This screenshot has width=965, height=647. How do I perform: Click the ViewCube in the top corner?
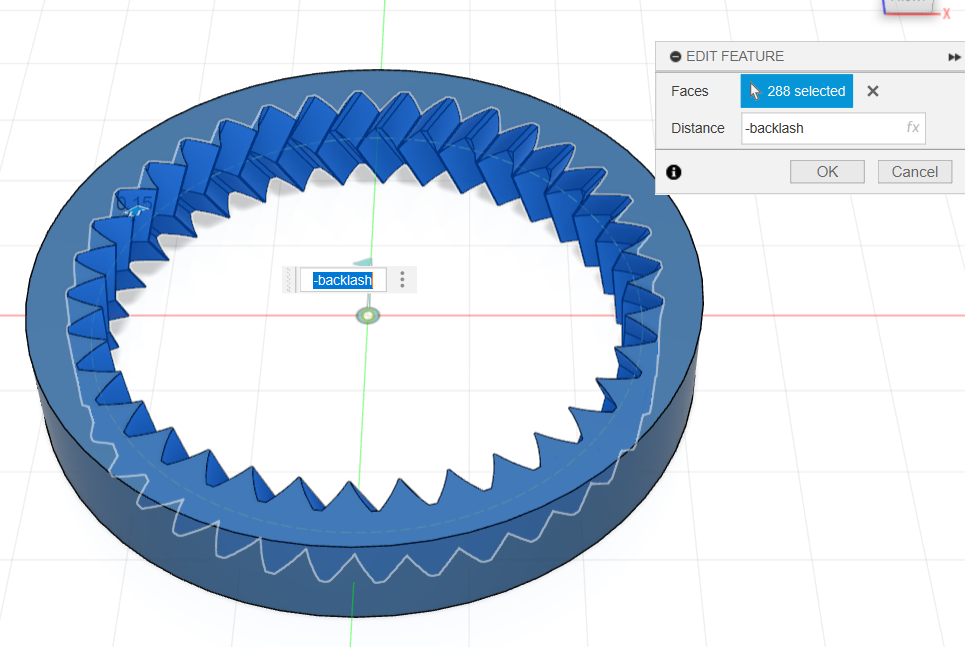pos(907,6)
